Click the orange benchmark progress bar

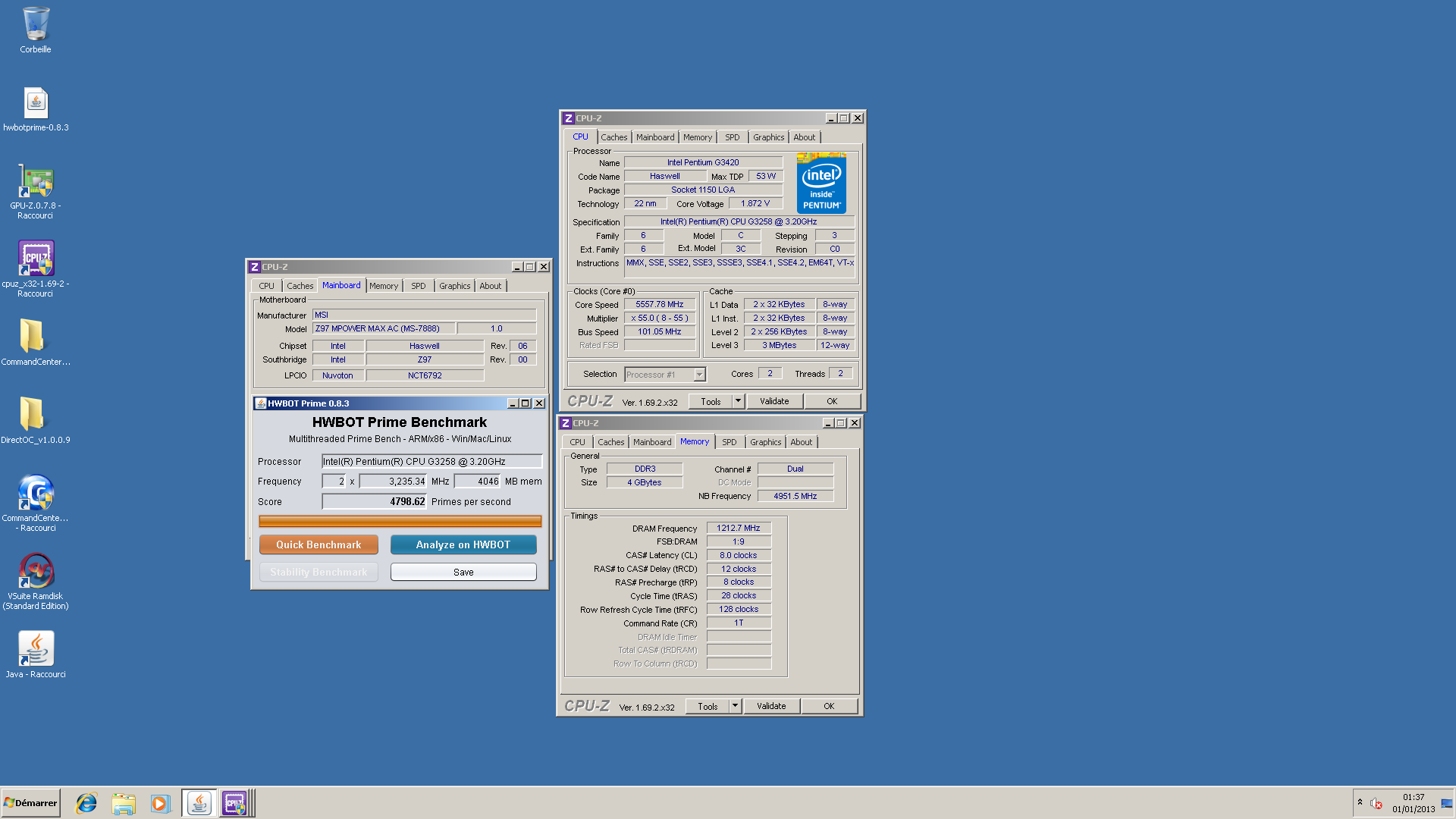[x=400, y=521]
